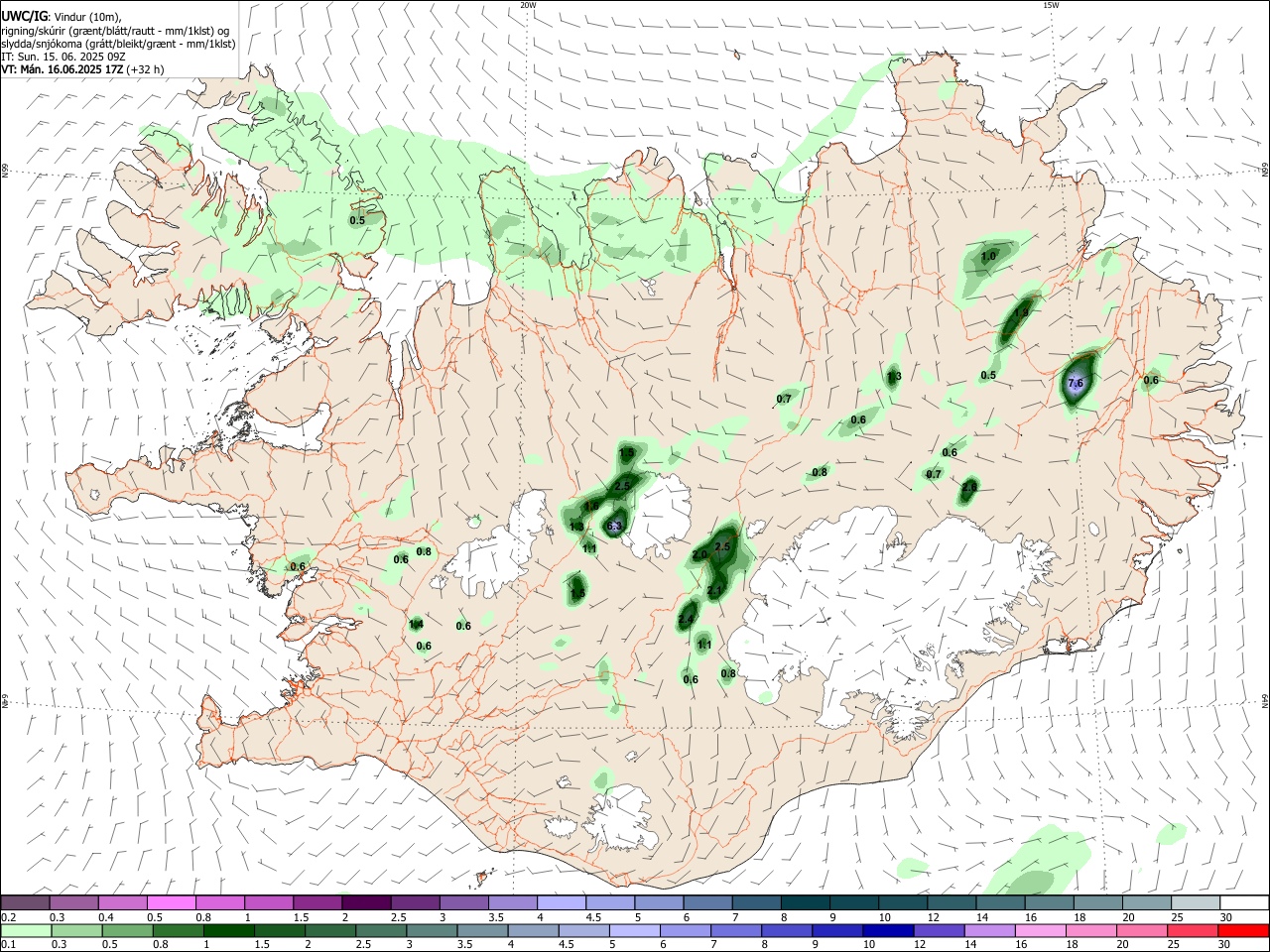
Task: Pick bright pink upper swatch between 0.5 and 0.8
Action: pyautogui.click(x=171, y=902)
